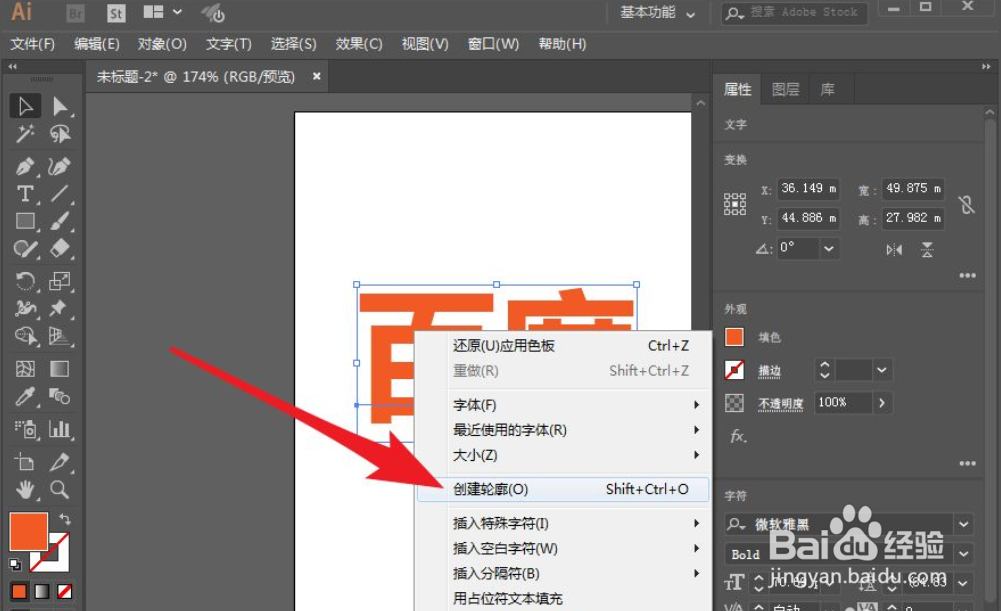Open stroke weight dropdown
Image resolution: width=1001 pixels, height=611 pixels.
pyautogui.click(x=882, y=370)
